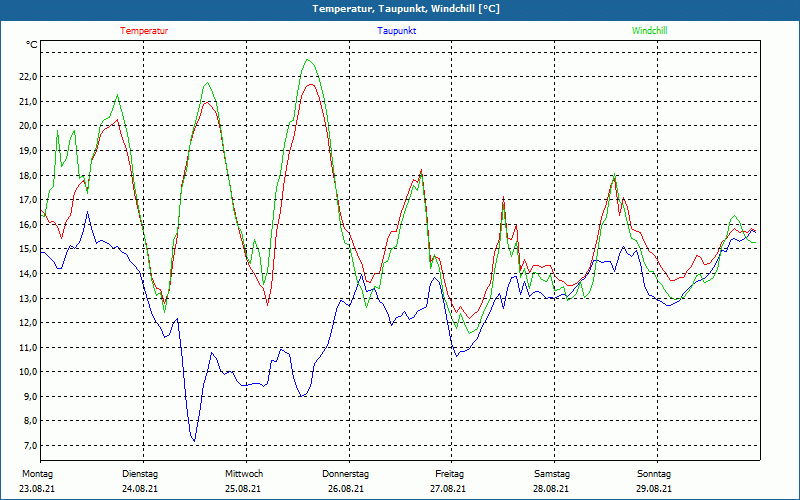The height and width of the screenshot is (500, 800).
Task: Click the red Temperatur legend label
Action: 144,31
